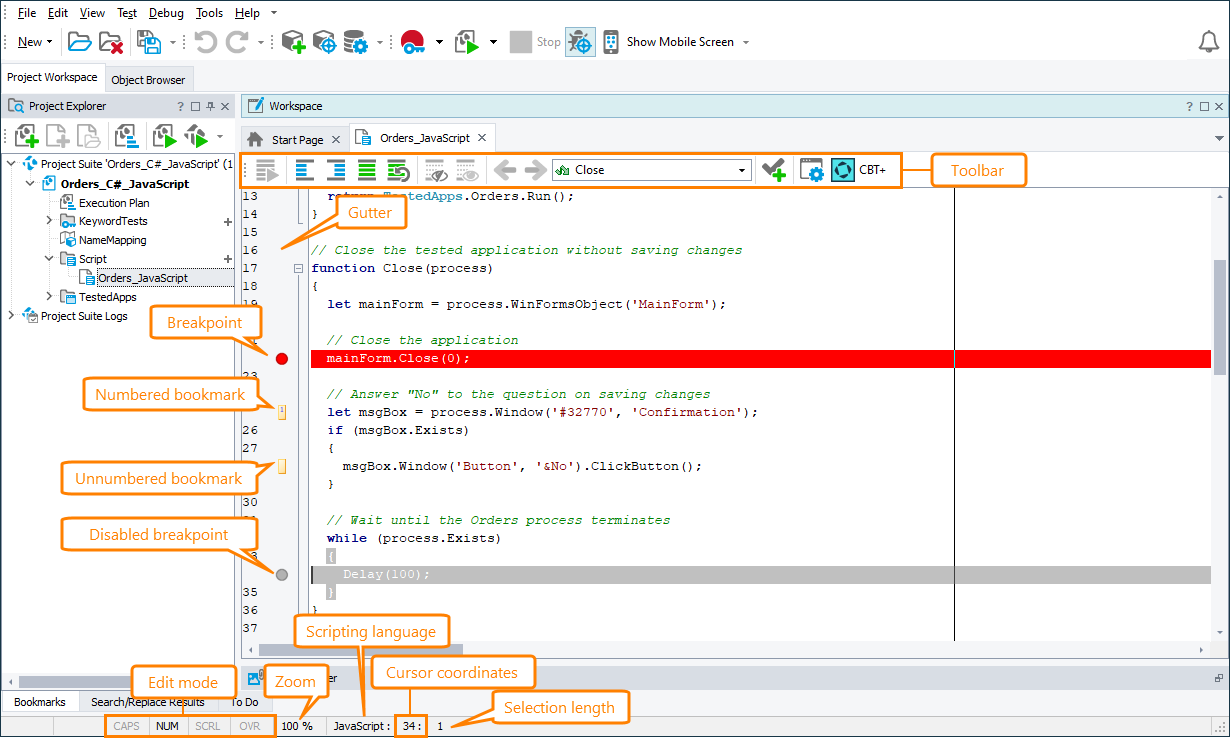The width and height of the screenshot is (1230, 738).
Task: Click the plus button next to KeywordTests
Action: coord(227,221)
